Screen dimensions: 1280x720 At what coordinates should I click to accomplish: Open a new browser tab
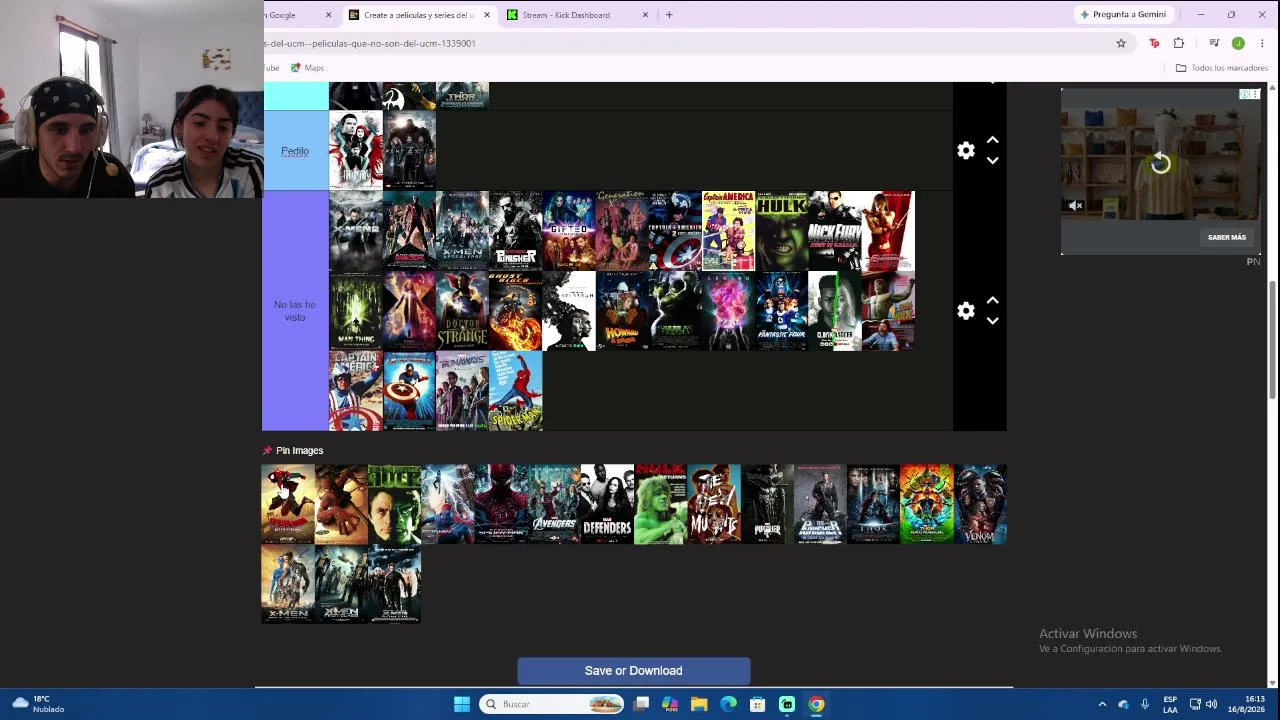point(669,15)
